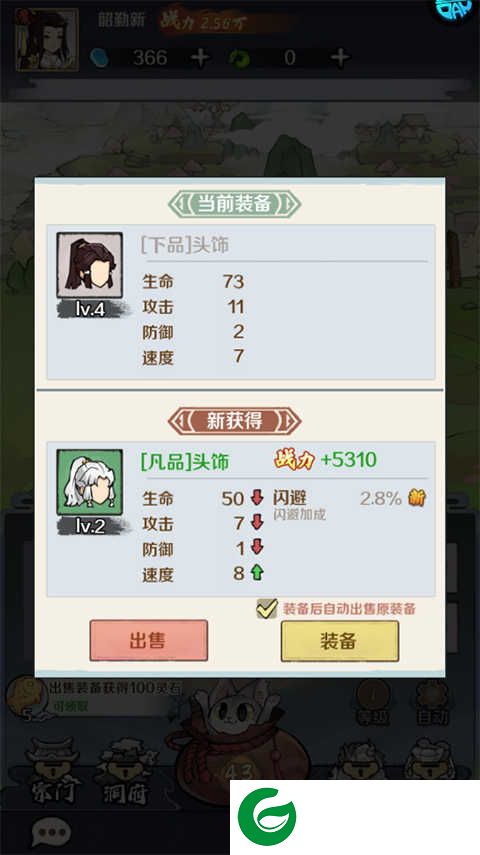480x855 pixels.
Task: Equip new headwear with 装备 button
Action: [339, 641]
